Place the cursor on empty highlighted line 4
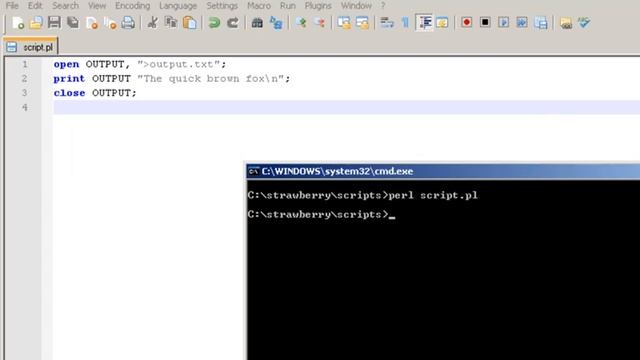Viewport: 640px width, 360px height. coord(346,107)
